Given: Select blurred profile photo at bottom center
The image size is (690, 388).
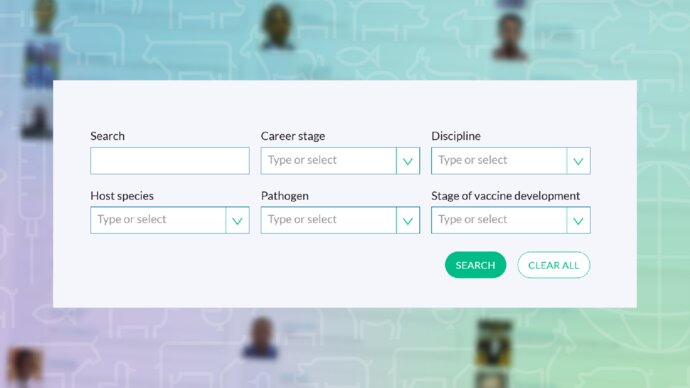Looking at the screenshot, I should pyautogui.click(x=261, y=338).
